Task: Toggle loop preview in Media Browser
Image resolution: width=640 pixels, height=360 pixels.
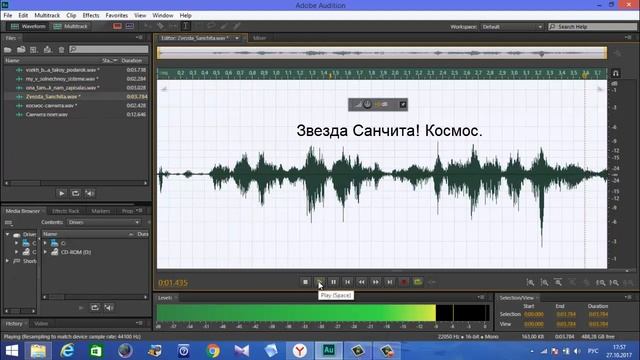Action: 95,307
